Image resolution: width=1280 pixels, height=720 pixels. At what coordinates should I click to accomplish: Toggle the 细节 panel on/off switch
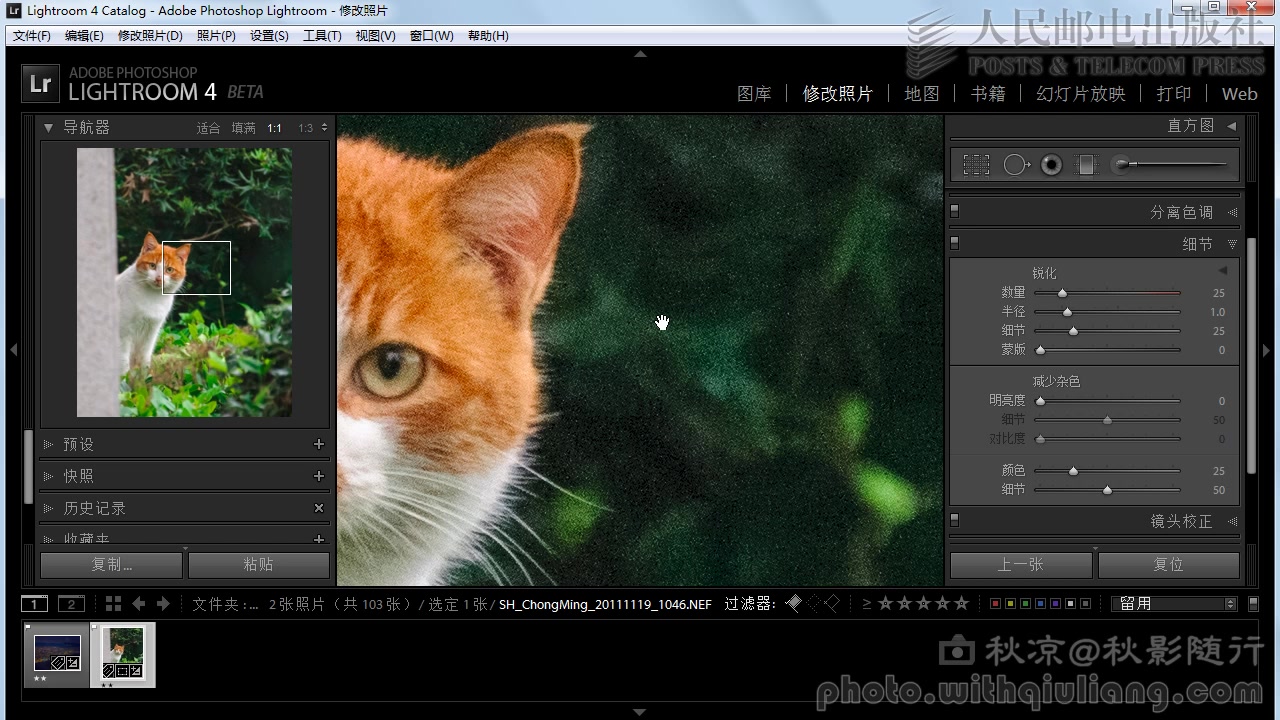coord(954,243)
